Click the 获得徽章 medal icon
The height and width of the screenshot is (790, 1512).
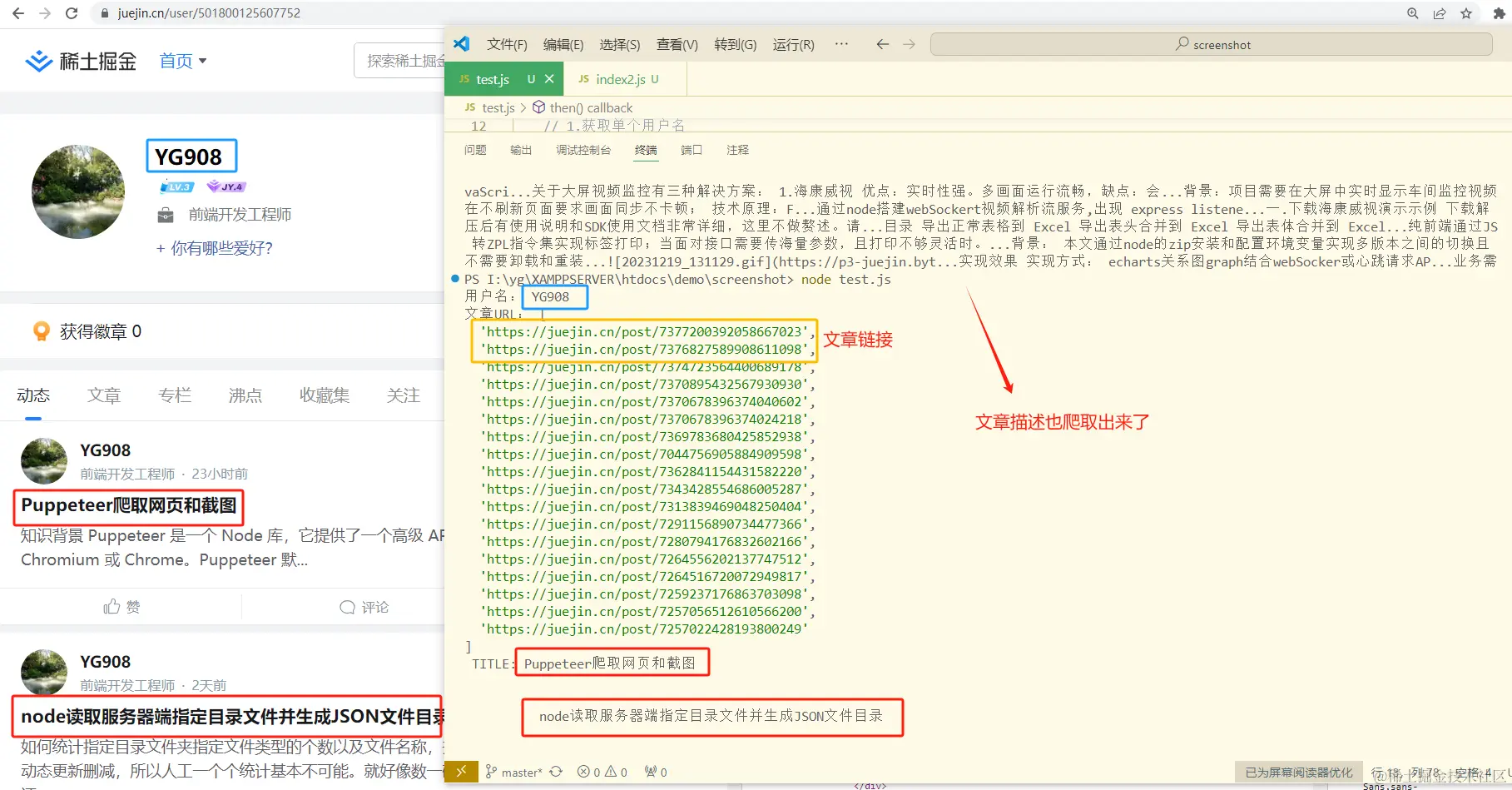(x=41, y=331)
